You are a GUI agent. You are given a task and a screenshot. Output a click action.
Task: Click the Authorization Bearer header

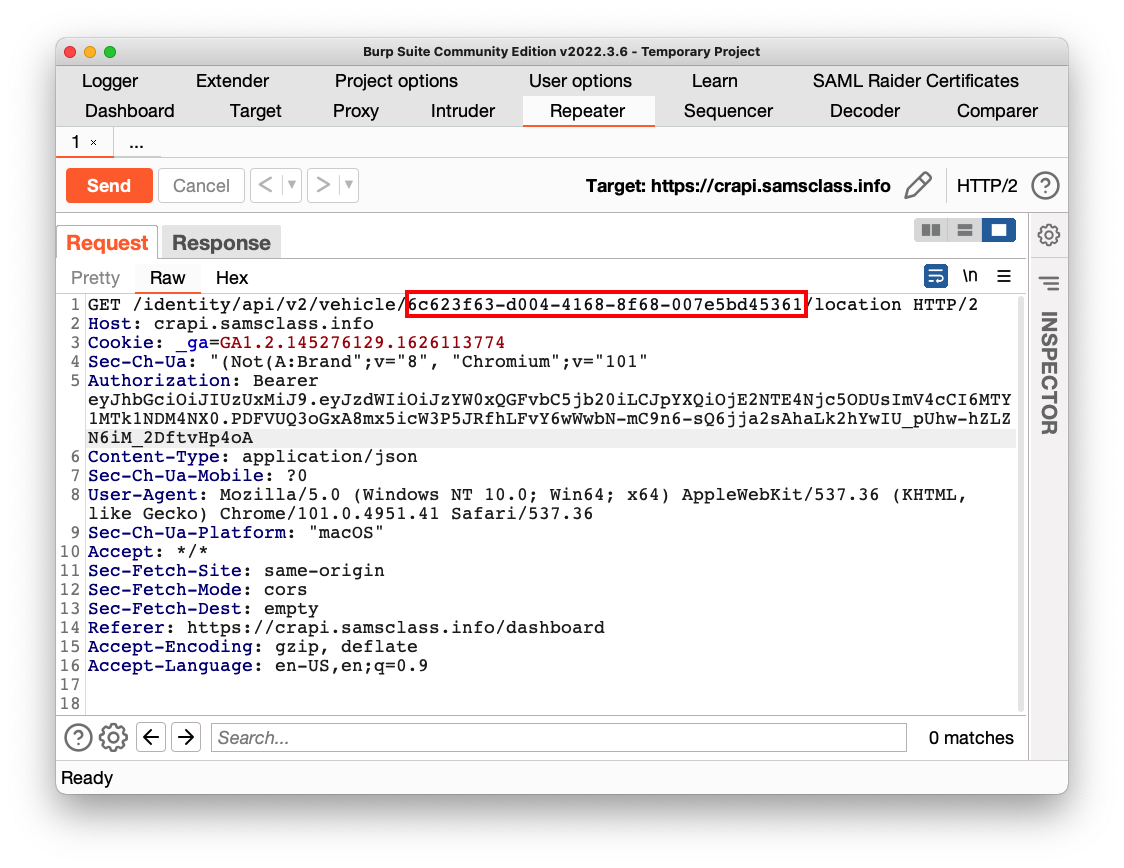203,381
